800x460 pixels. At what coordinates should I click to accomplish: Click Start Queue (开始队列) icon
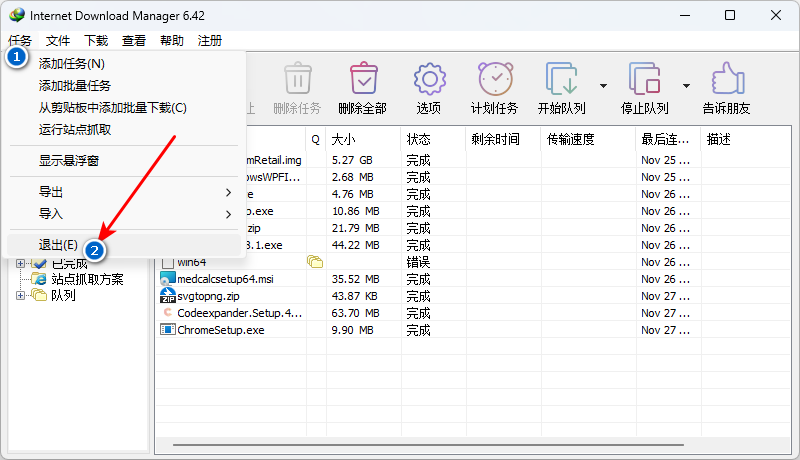coord(561,79)
